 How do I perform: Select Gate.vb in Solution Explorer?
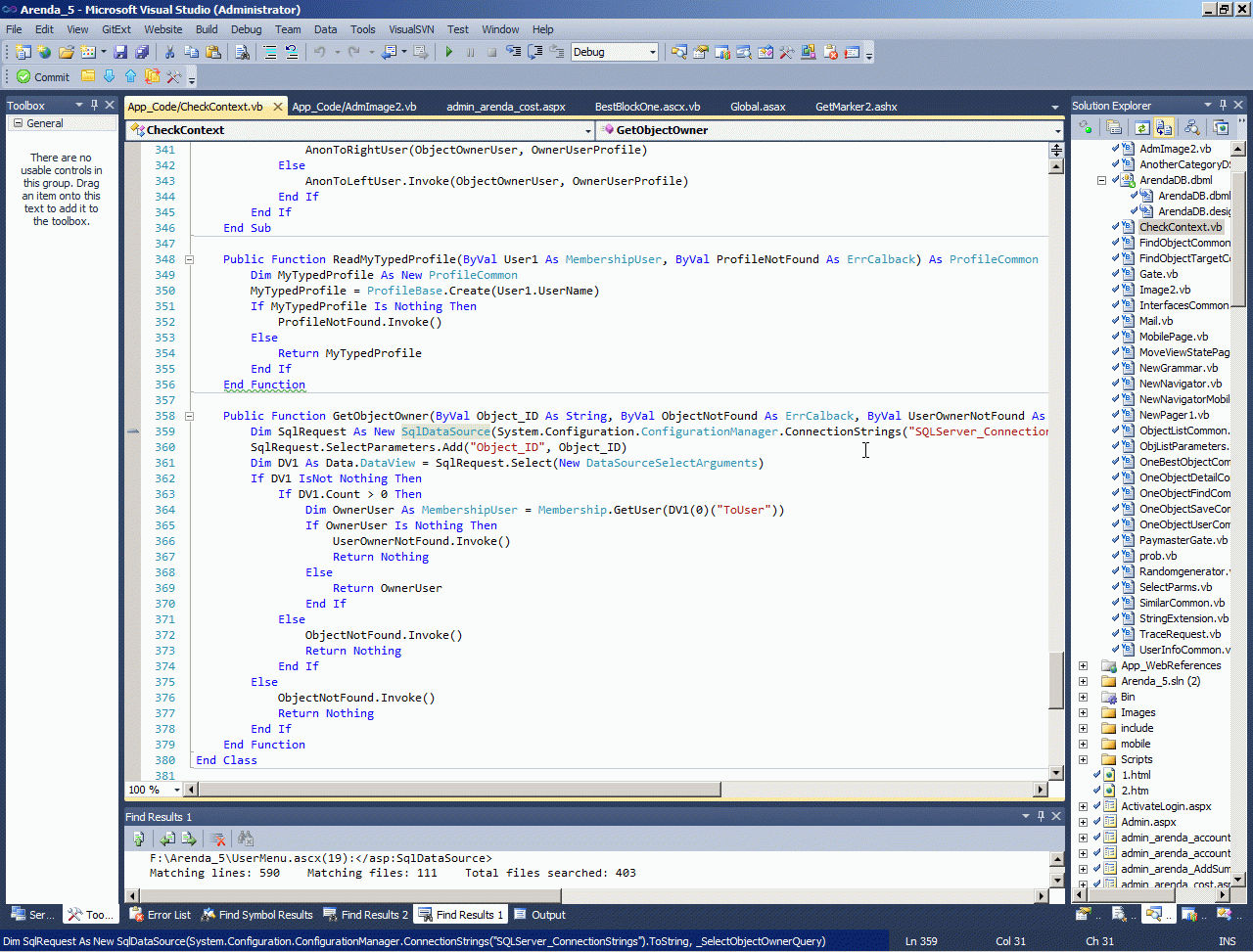(x=1158, y=274)
